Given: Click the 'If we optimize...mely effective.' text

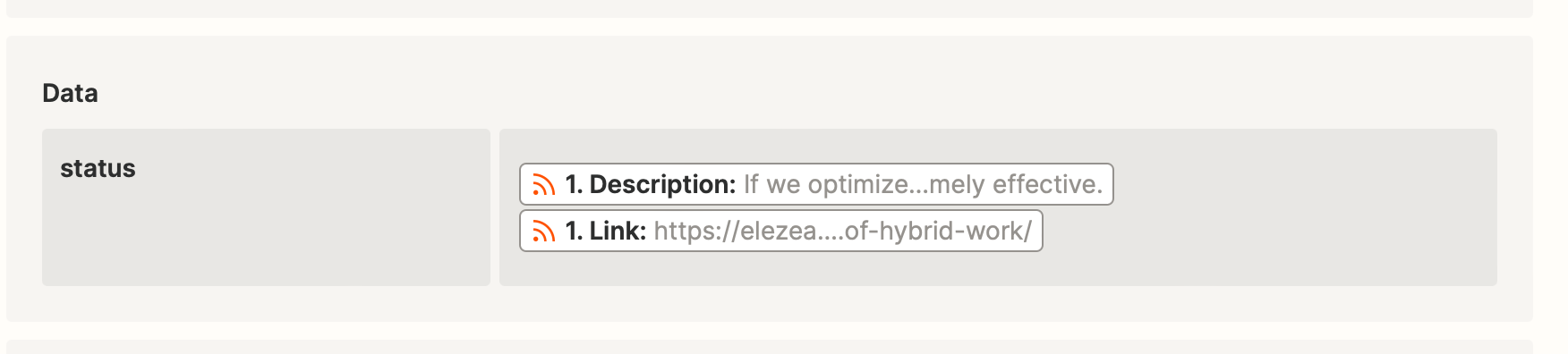Looking at the screenshot, I should point(923,184).
